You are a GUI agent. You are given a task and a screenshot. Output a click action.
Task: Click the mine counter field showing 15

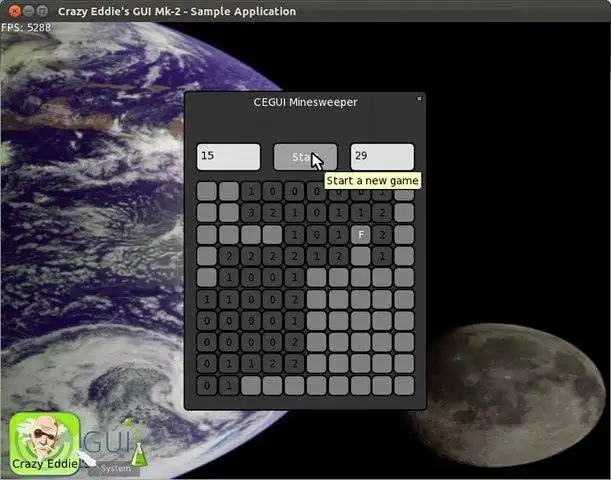pyautogui.click(x=228, y=157)
